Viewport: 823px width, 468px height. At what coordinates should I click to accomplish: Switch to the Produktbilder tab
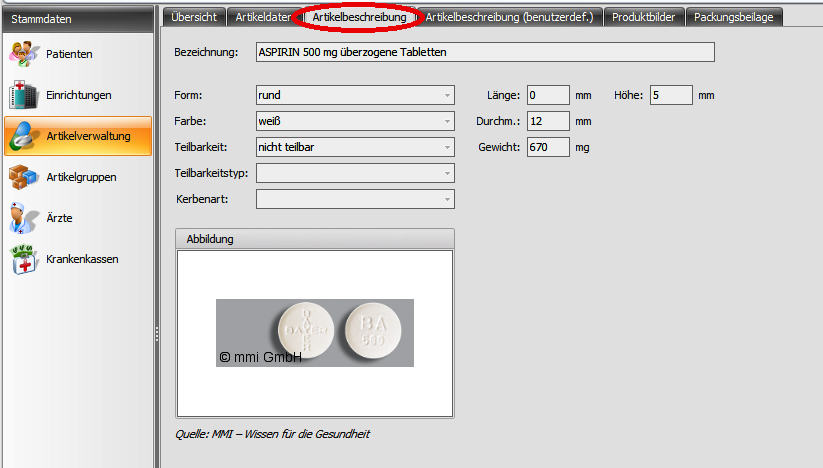coord(643,17)
